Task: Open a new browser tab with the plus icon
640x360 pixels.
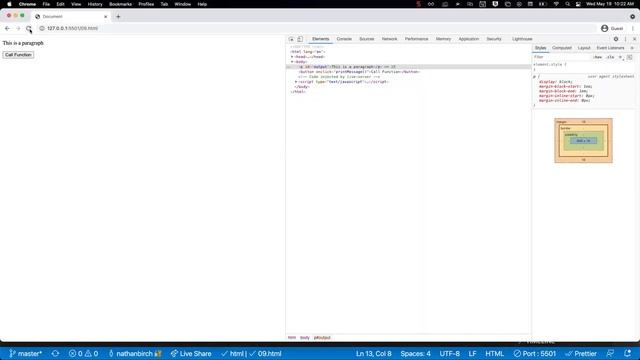Action: click(x=118, y=17)
